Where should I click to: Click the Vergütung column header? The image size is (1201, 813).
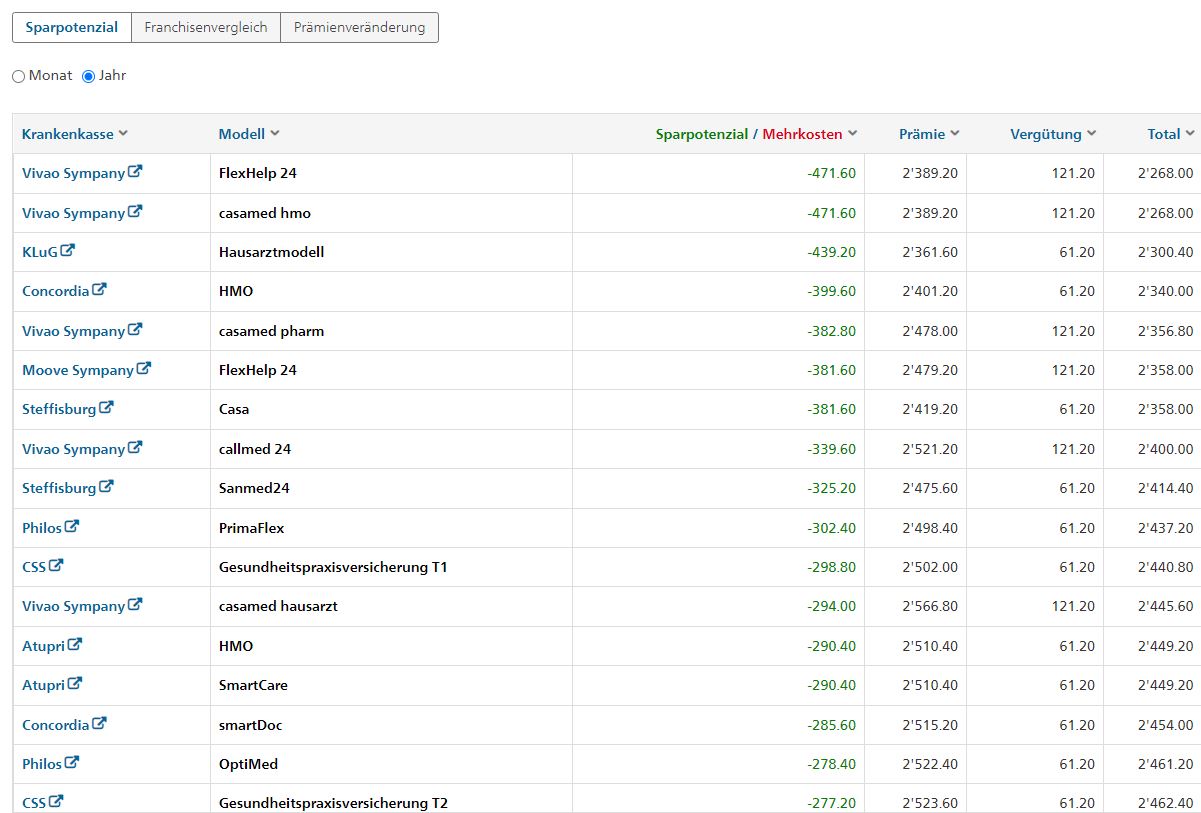pyautogui.click(x=1046, y=134)
